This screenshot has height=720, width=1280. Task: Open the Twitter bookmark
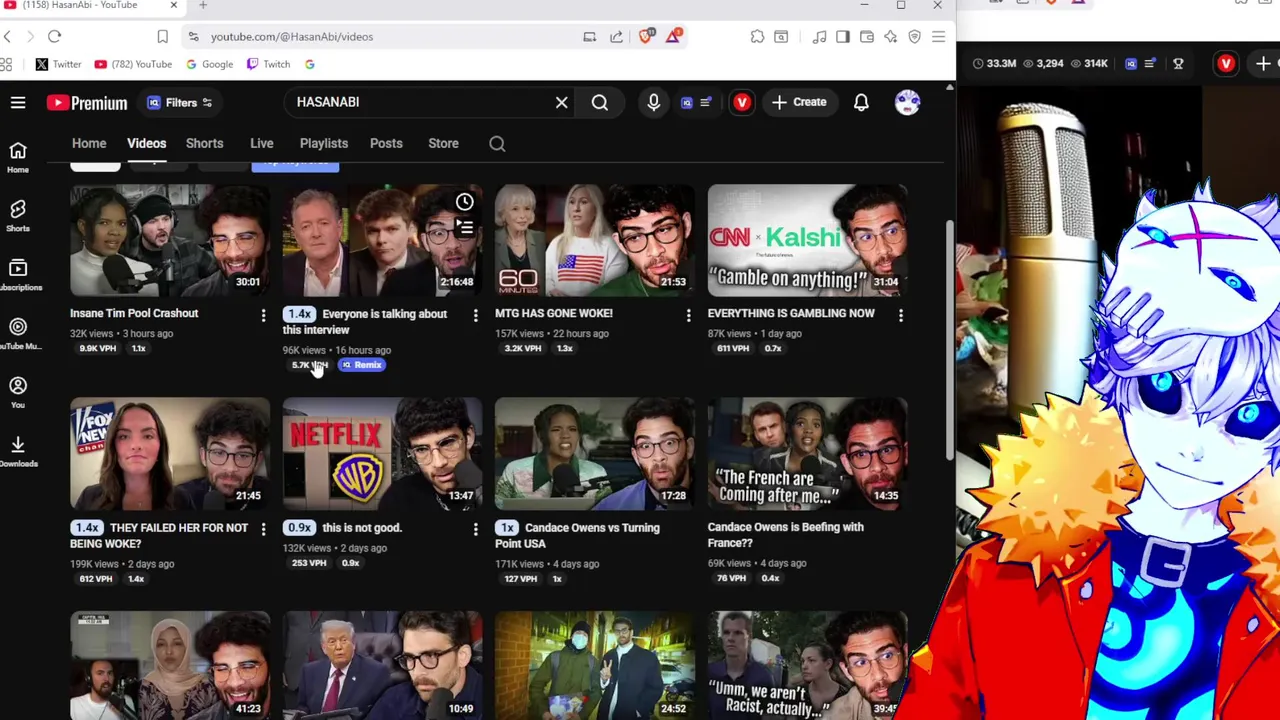[x=58, y=64]
